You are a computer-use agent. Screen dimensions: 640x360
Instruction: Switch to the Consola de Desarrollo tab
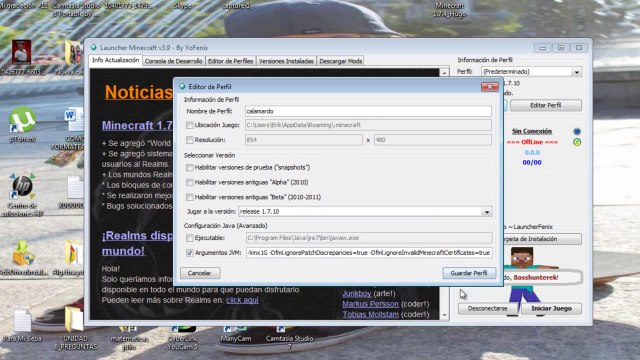173,61
